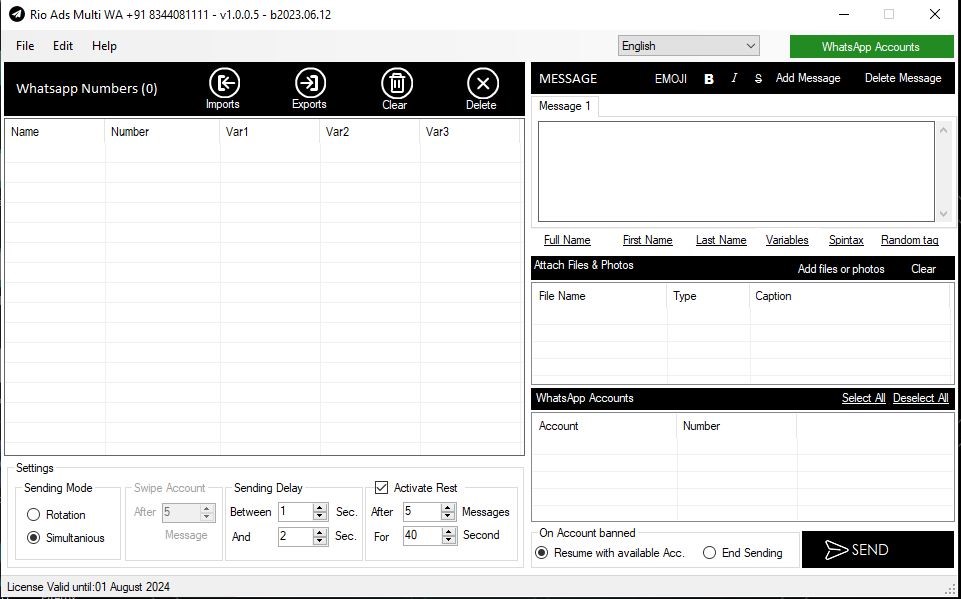Decrease the Rest For seconds value
The width and height of the screenshot is (961, 599).
click(x=448, y=540)
